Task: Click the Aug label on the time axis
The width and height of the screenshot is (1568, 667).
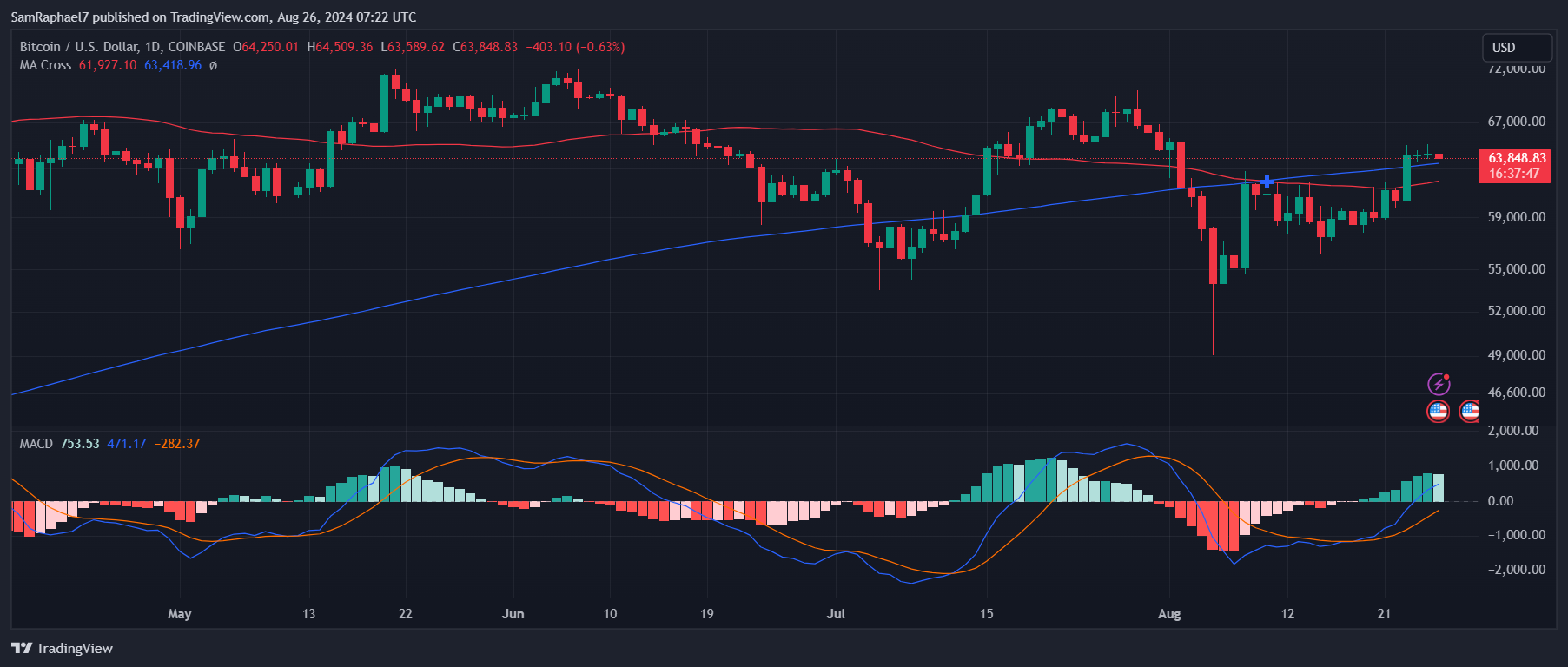Action: tap(1169, 614)
